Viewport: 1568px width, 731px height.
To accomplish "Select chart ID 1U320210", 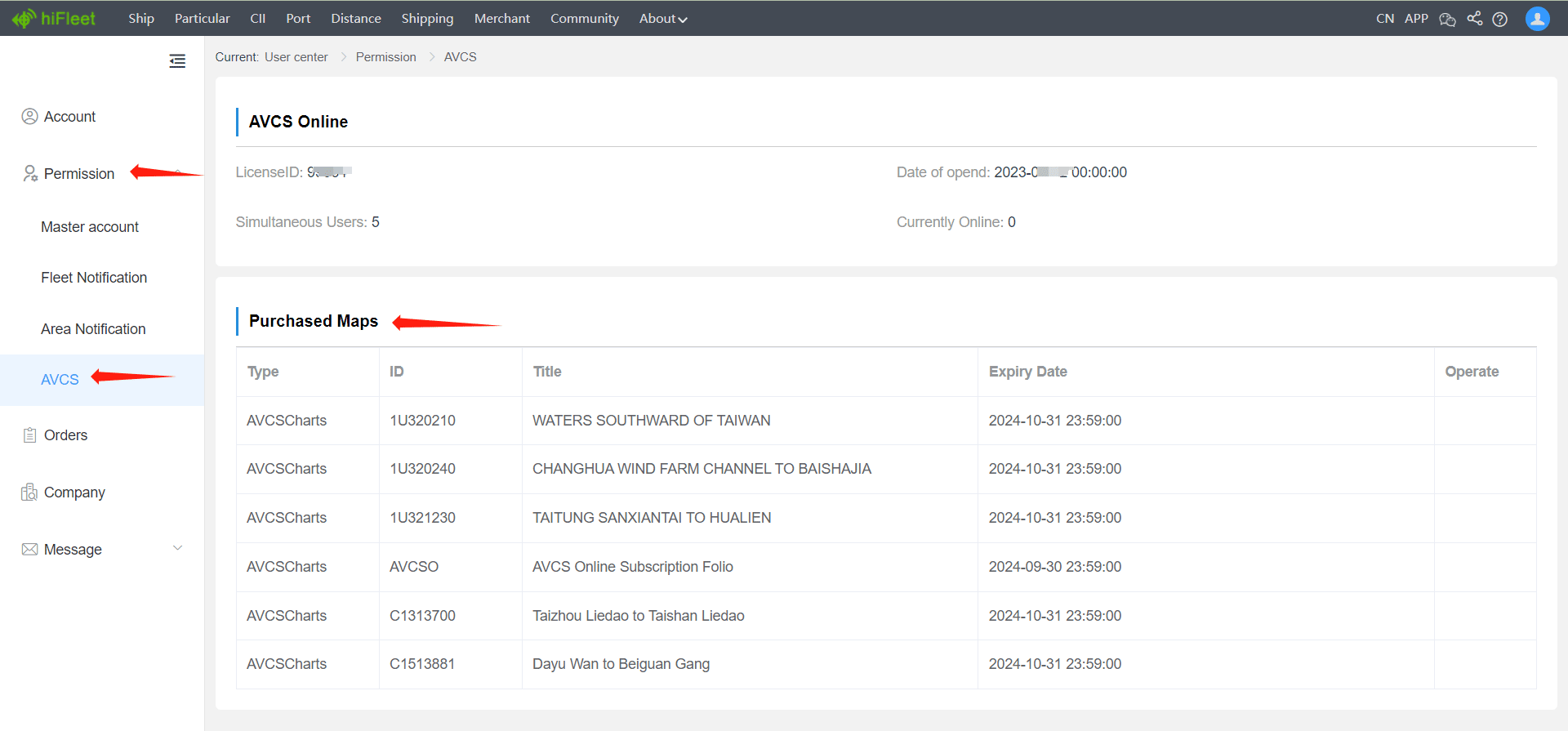I will (422, 421).
